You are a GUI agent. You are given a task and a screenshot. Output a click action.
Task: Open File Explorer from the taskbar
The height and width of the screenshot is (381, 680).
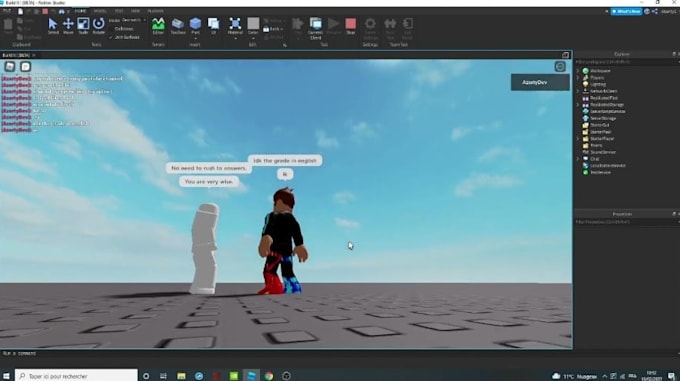tap(181, 376)
